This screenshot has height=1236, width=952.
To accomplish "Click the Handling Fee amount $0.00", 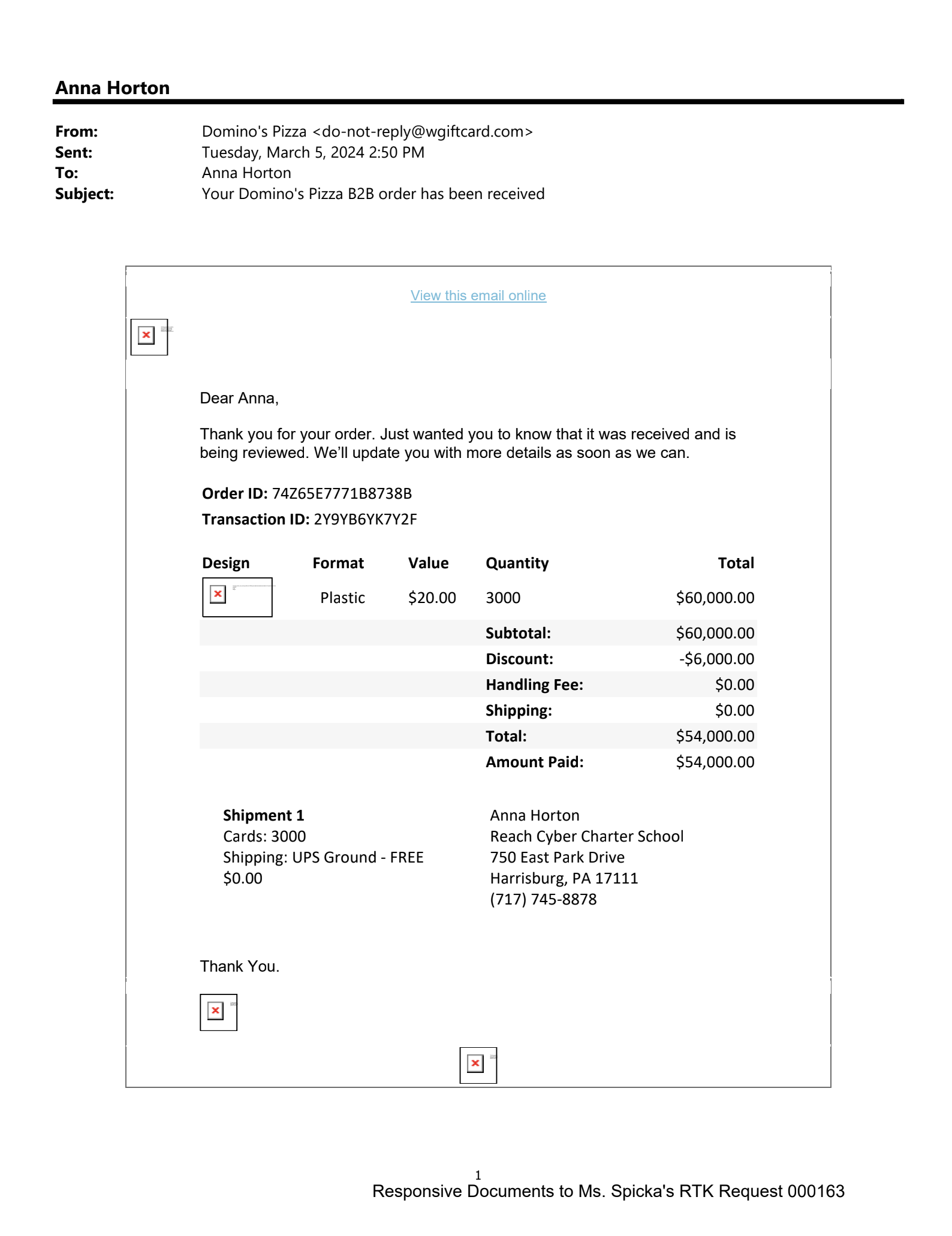I will point(734,685).
